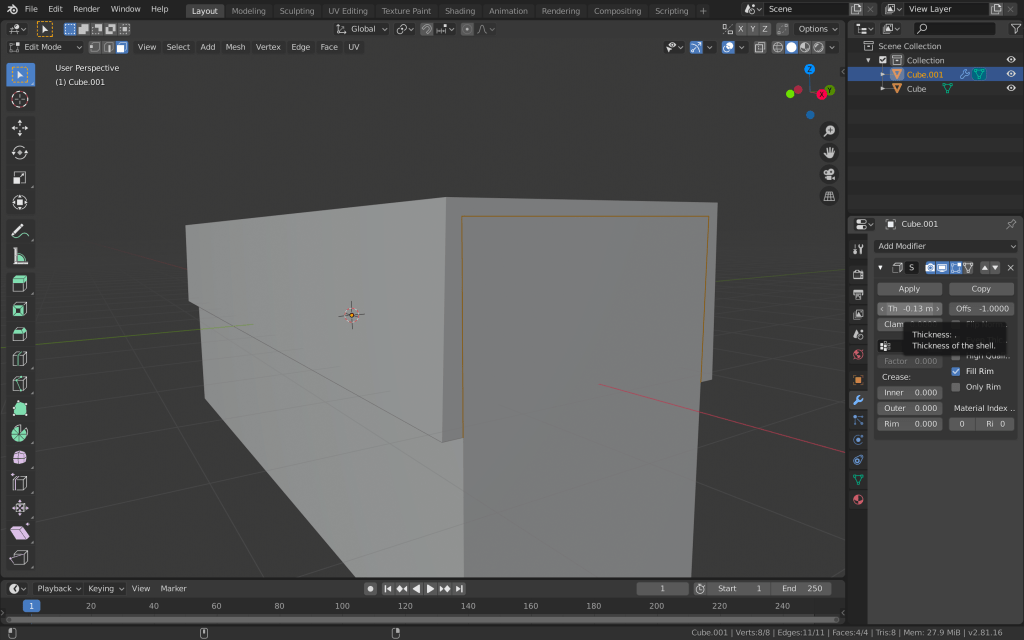This screenshot has width=1024, height=640.
Task: Click the camera view gizmo icon
Action: pyautogui.click(x=829, y=174)
